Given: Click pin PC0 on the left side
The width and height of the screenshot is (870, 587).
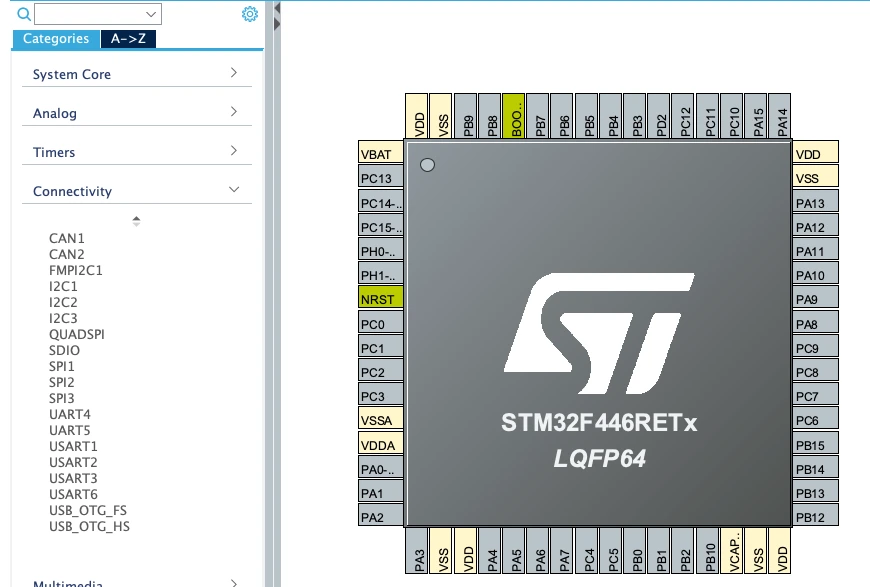Looking at the screenshot, I should (381, 323).
